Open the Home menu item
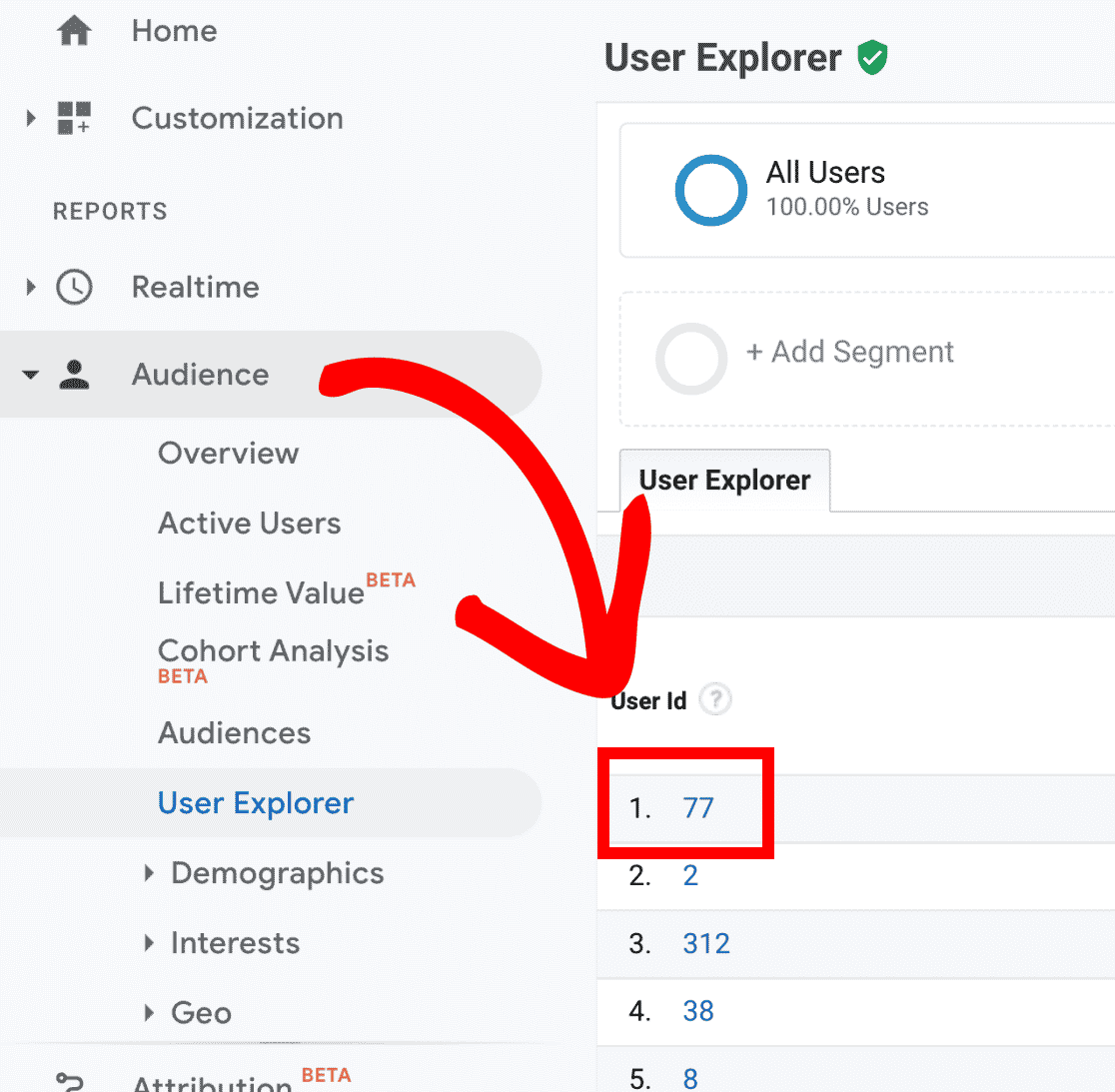 (174, 31)
